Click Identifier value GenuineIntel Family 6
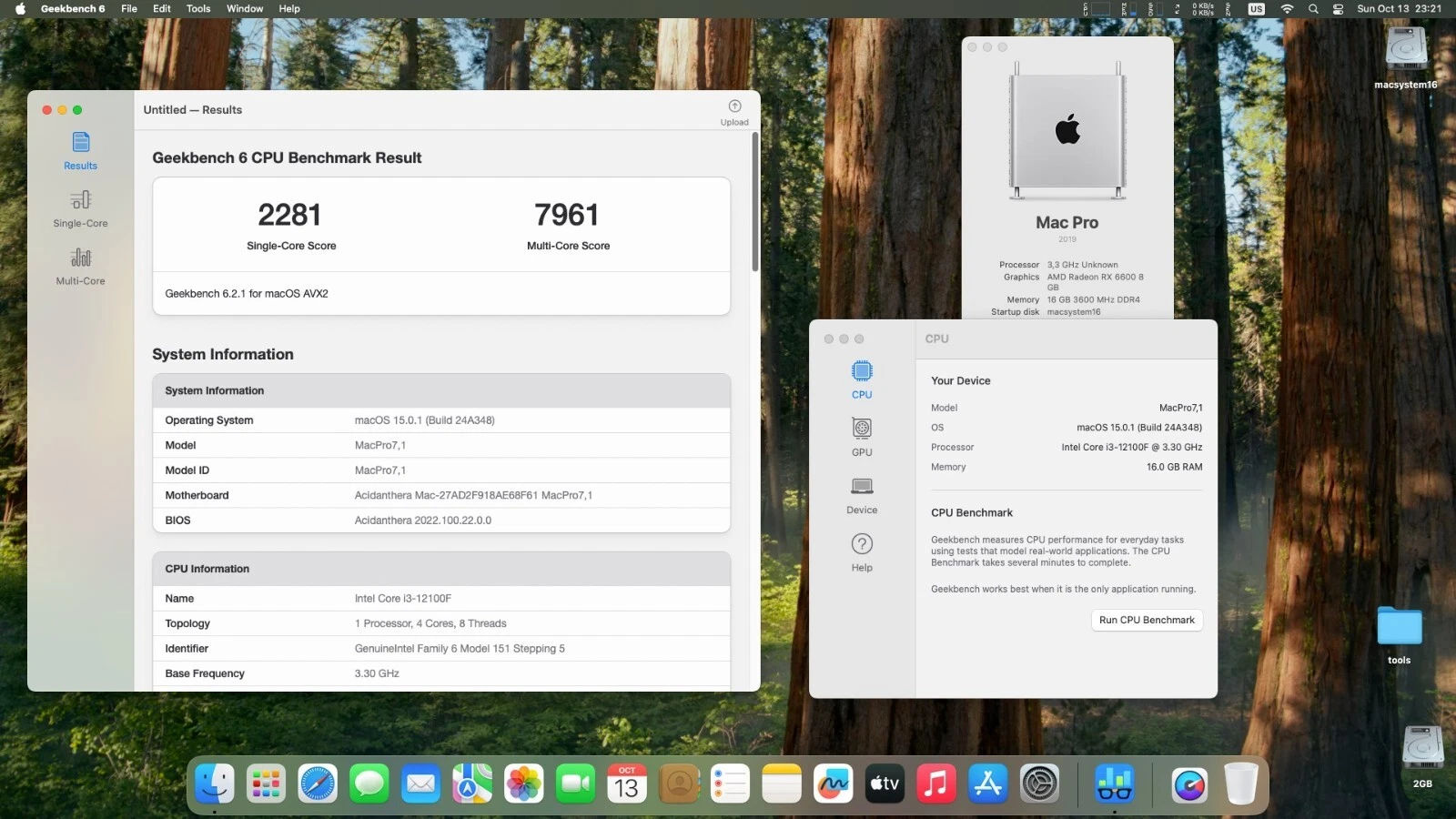Screen dimensions: 1456x819 (x=460, y=649)
